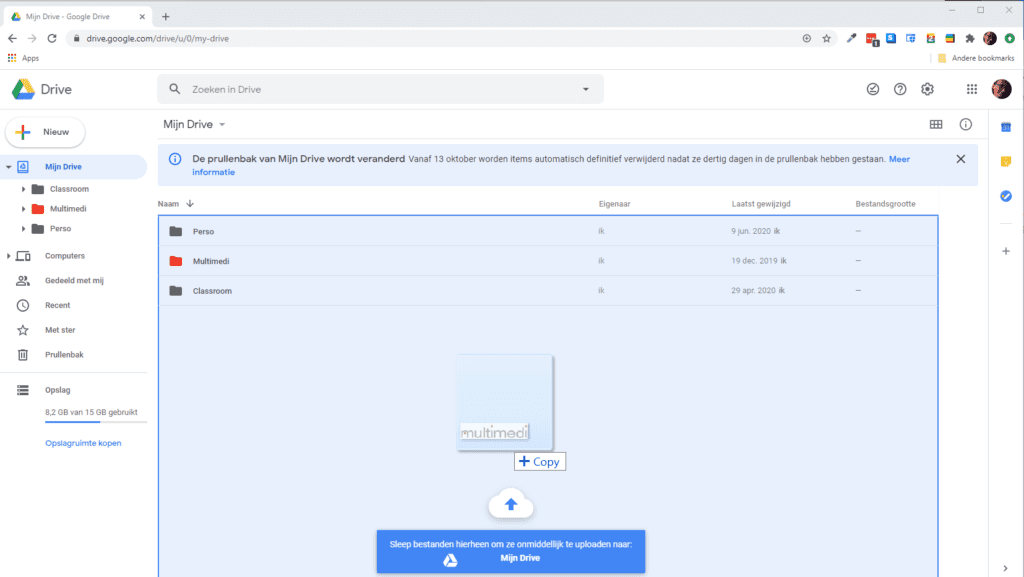
Task: Bookmark this page with the star icon
Action: pos(827,39)
